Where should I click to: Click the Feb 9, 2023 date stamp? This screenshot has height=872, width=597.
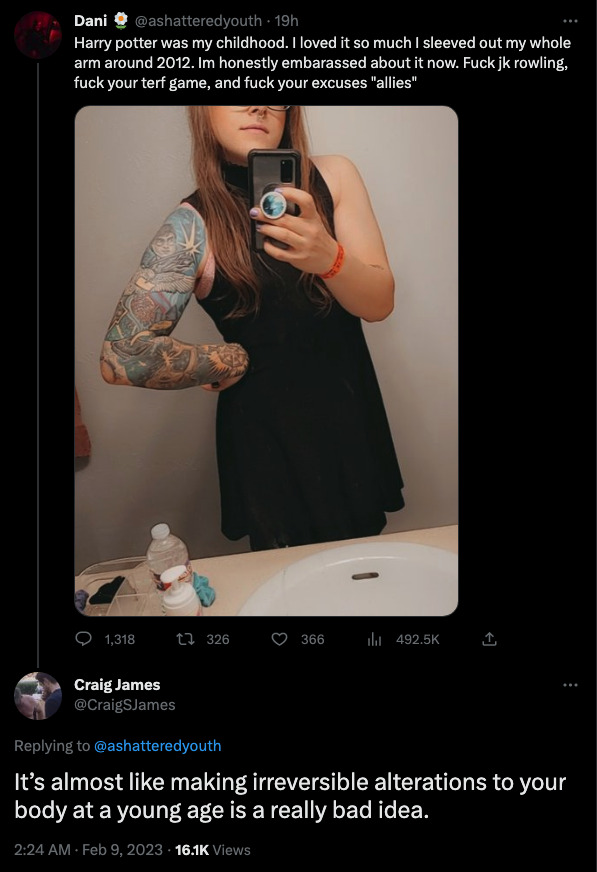pos(122,850)
